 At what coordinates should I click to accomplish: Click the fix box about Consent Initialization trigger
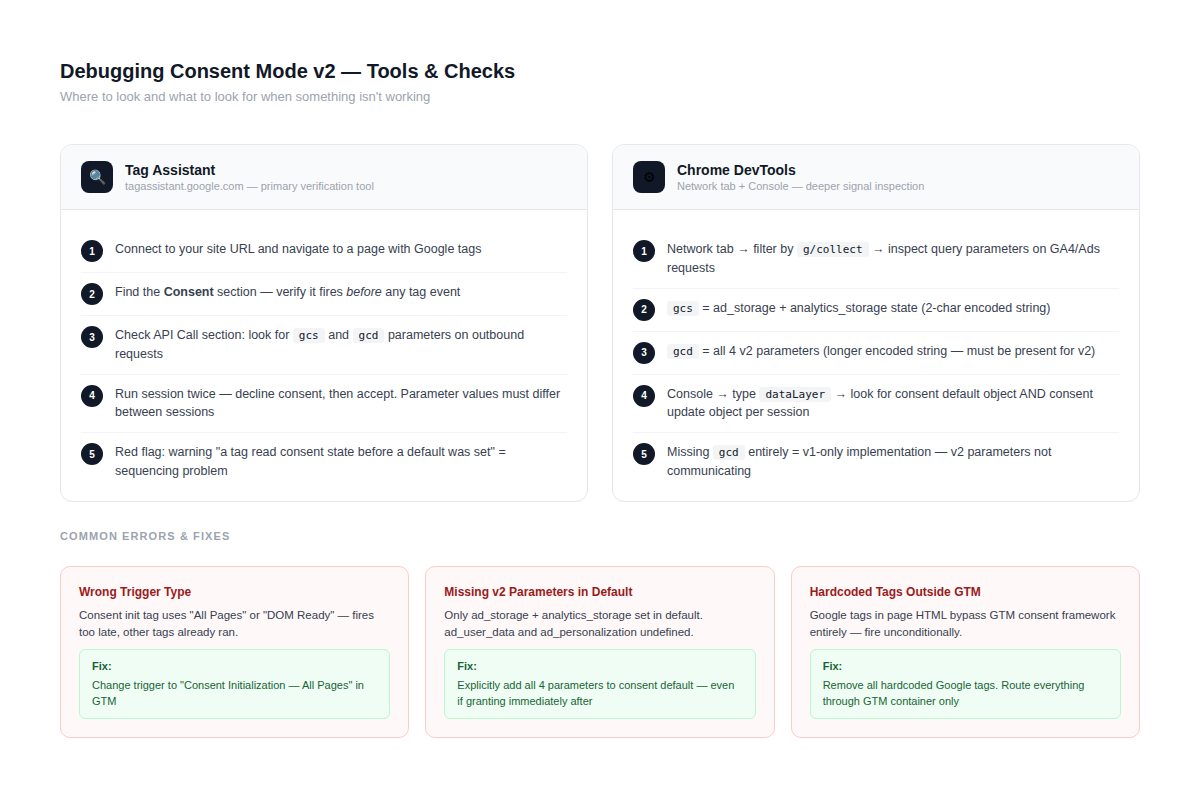point(234,684)
